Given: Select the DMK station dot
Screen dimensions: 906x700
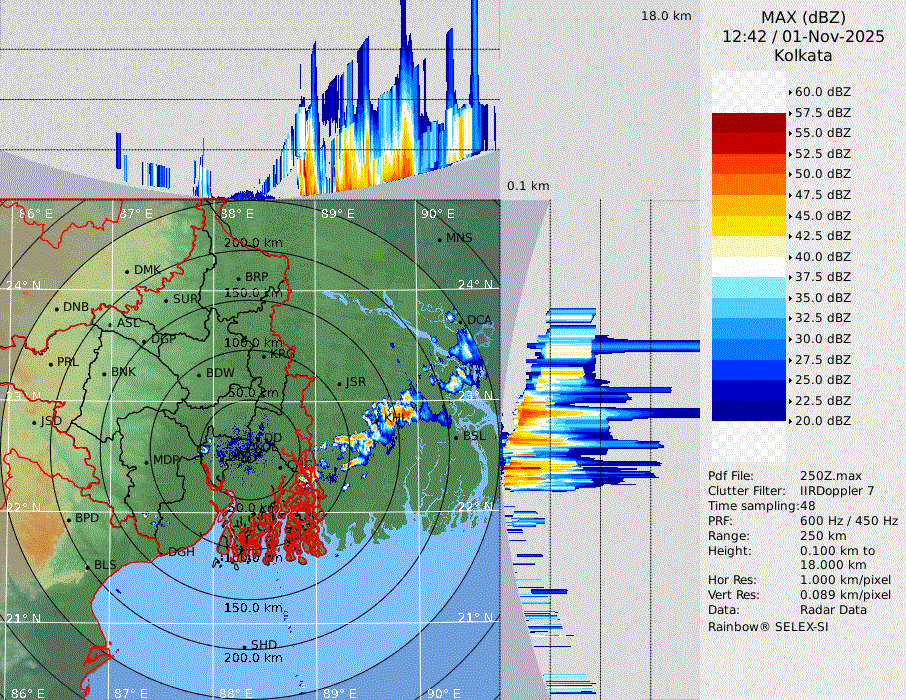Looking at the screenshot, I should (128, 271).
